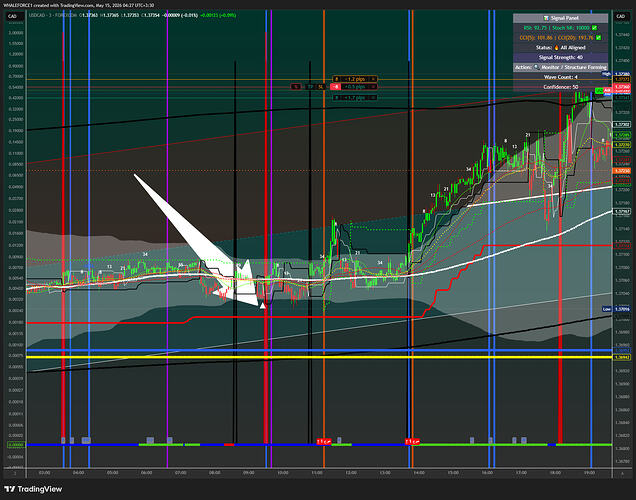
Task: Click the auto-scale button at bottom-right corner
Action: click(622, 473)
